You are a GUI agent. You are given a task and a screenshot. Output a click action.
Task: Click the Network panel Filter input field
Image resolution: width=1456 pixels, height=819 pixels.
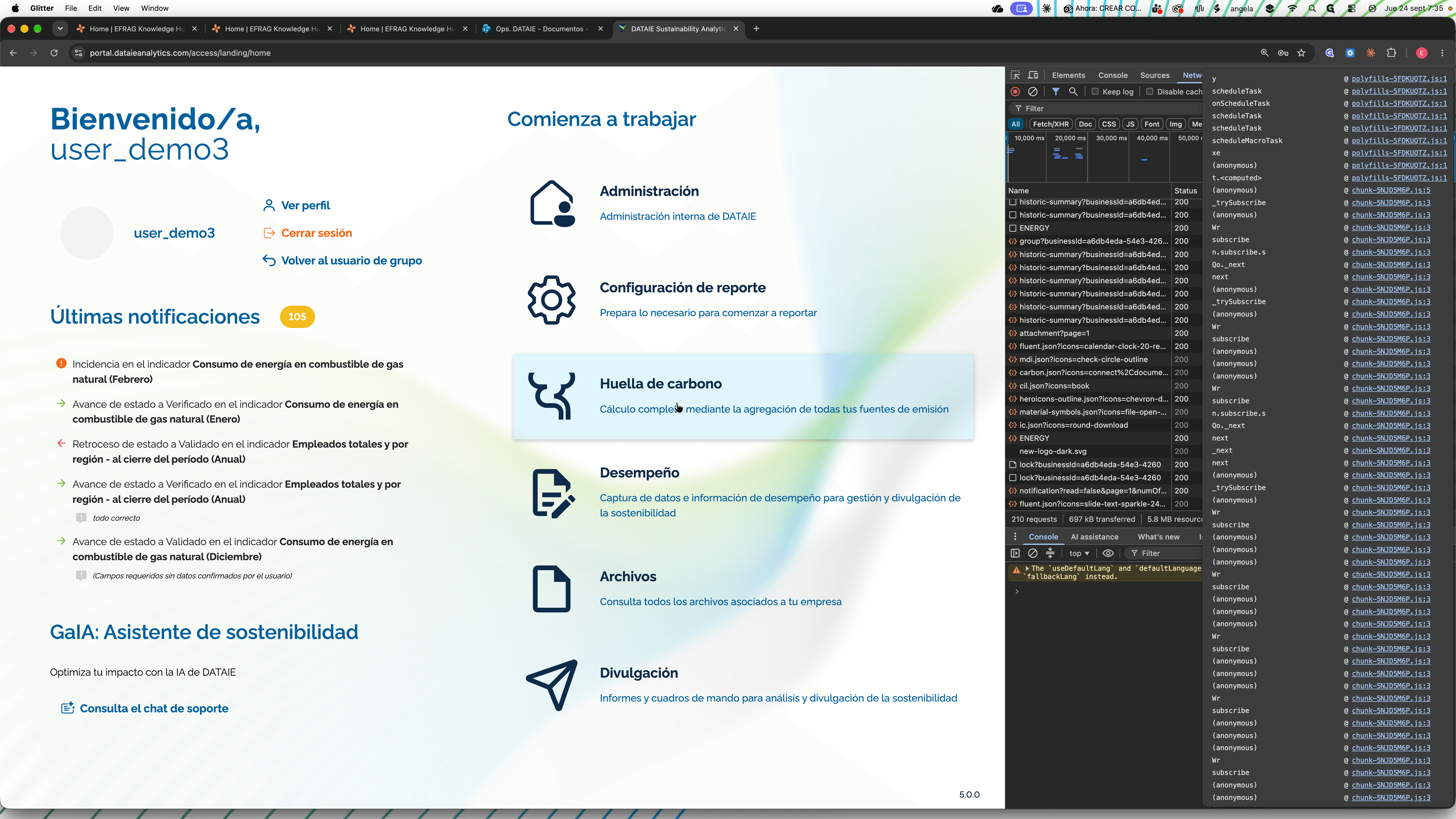click(x=1105, y=108)
